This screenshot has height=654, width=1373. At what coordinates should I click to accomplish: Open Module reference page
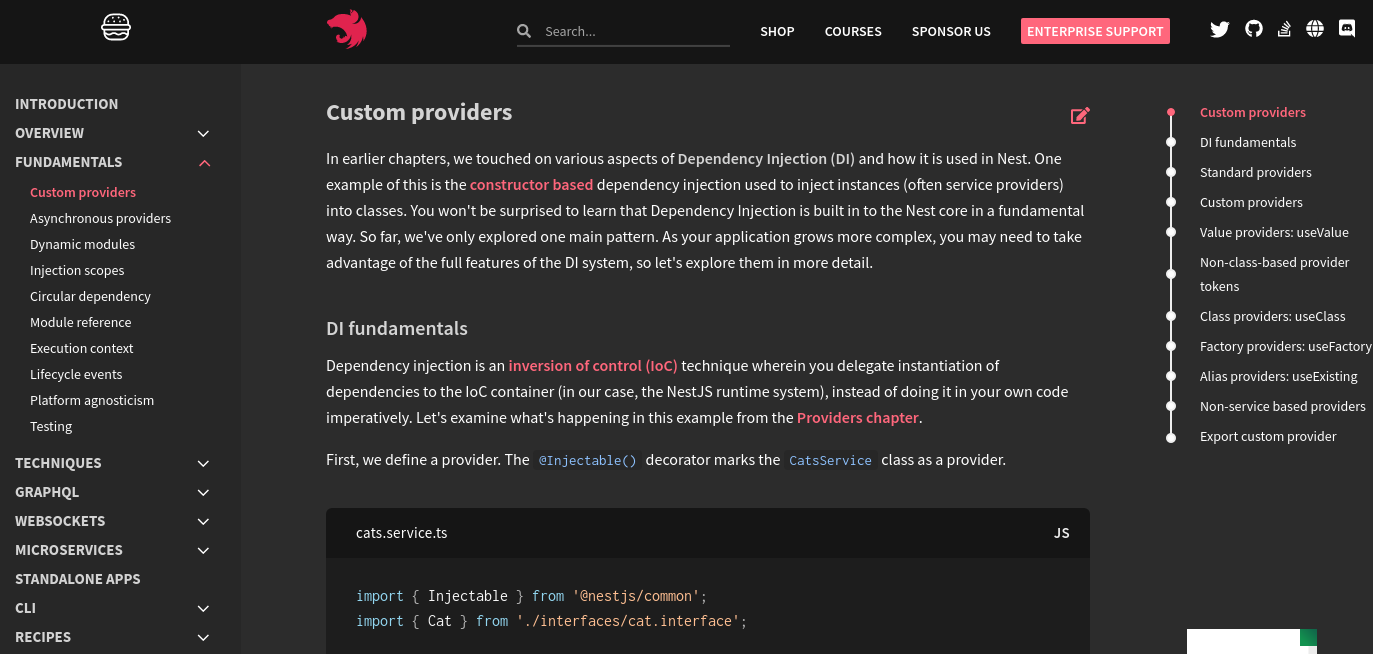click(80, 322)
